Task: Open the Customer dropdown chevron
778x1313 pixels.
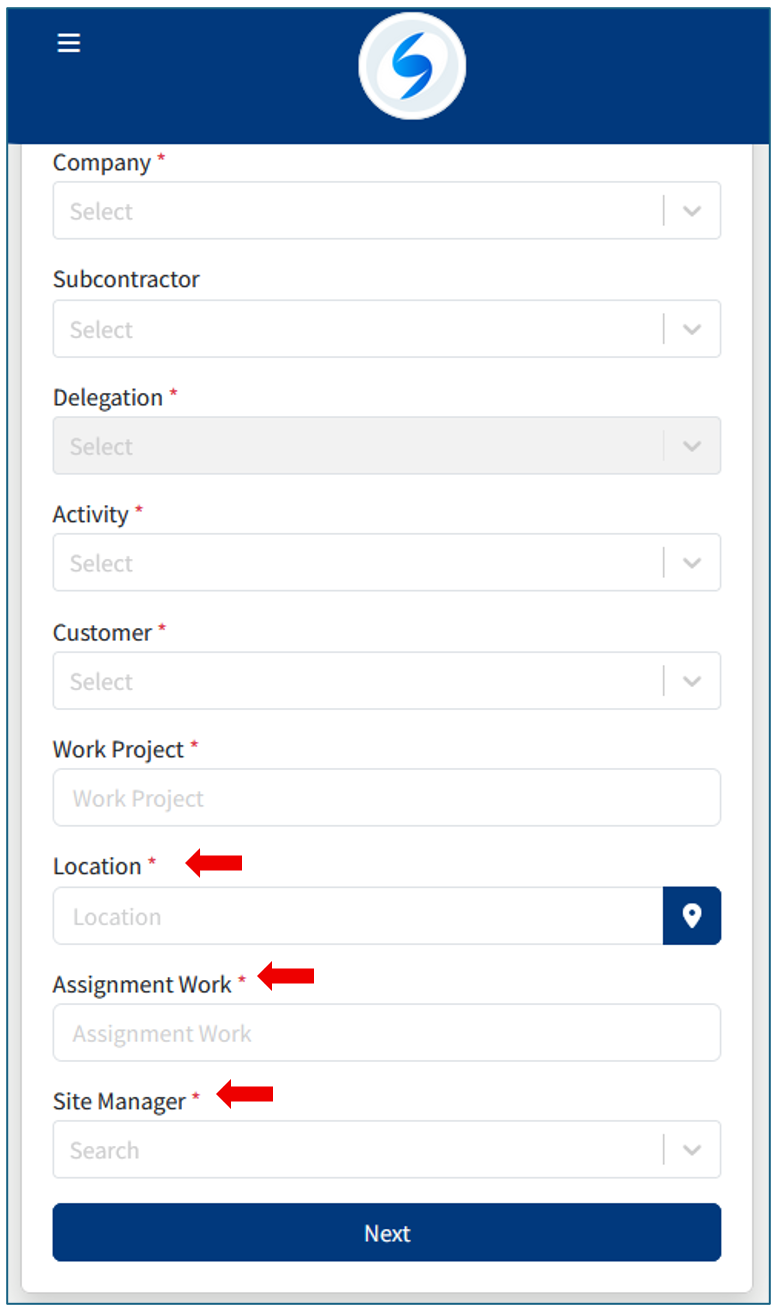Action: point(691,681)
